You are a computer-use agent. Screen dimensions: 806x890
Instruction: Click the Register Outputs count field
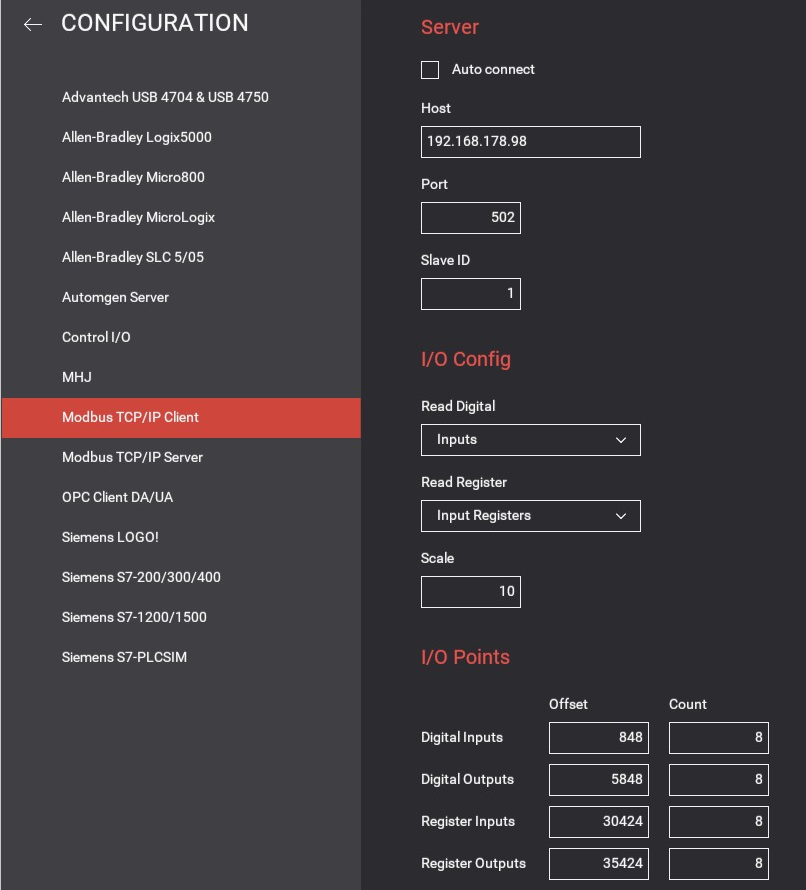pos(718,864)
